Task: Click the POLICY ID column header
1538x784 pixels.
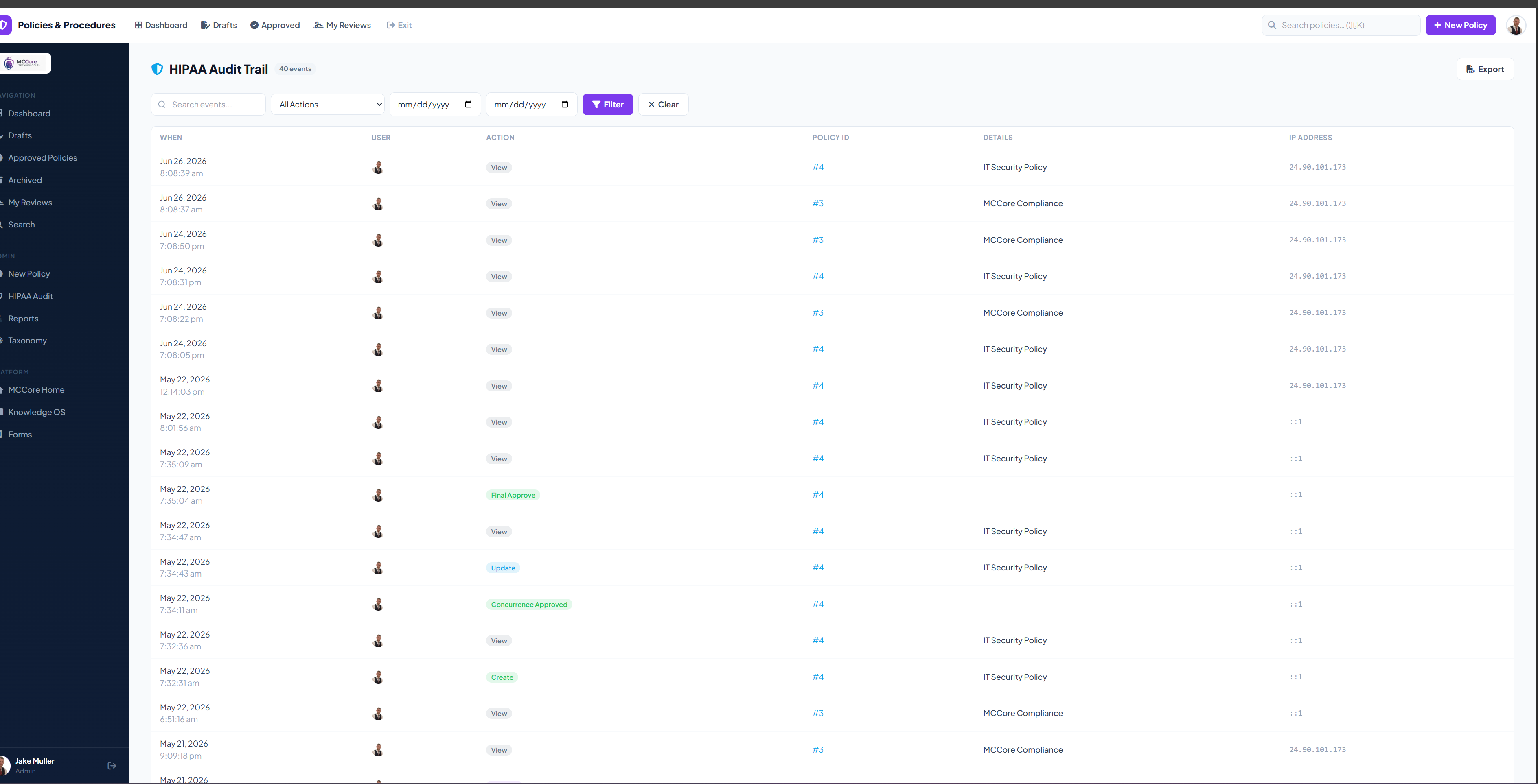Action: [830, 138]
